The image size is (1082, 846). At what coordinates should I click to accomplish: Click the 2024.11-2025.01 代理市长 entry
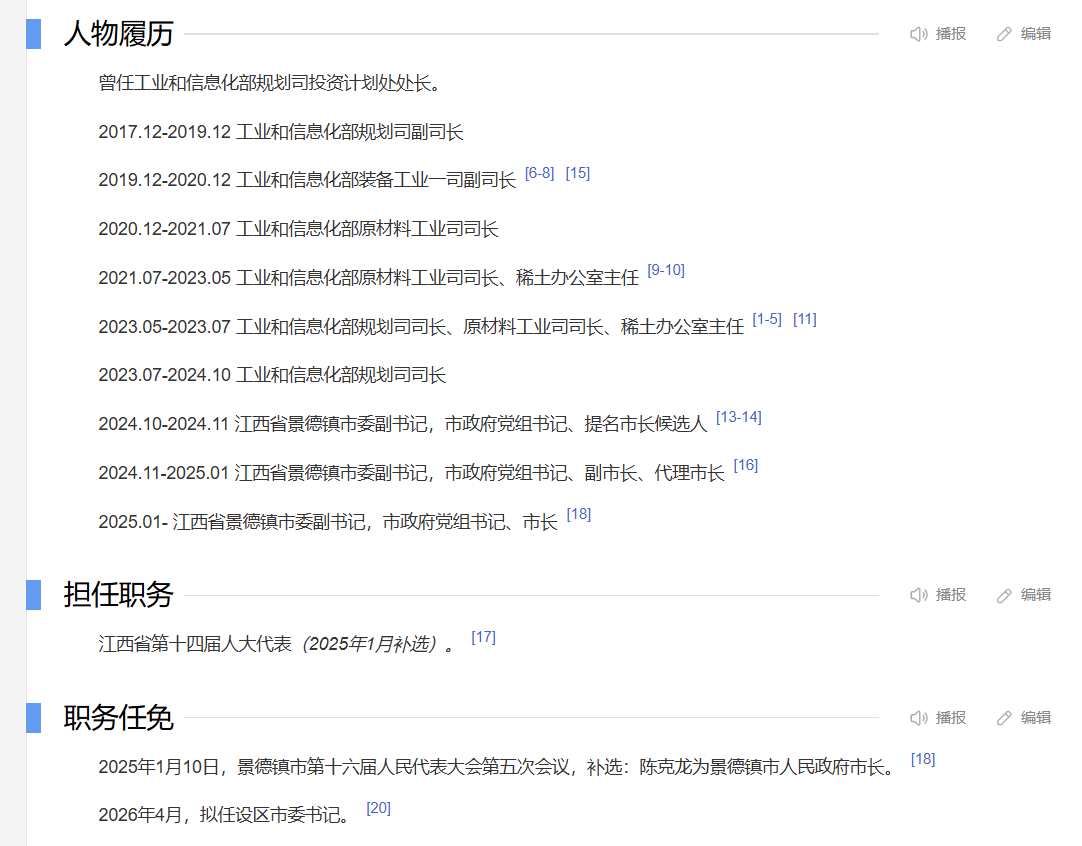coord(411,473)
